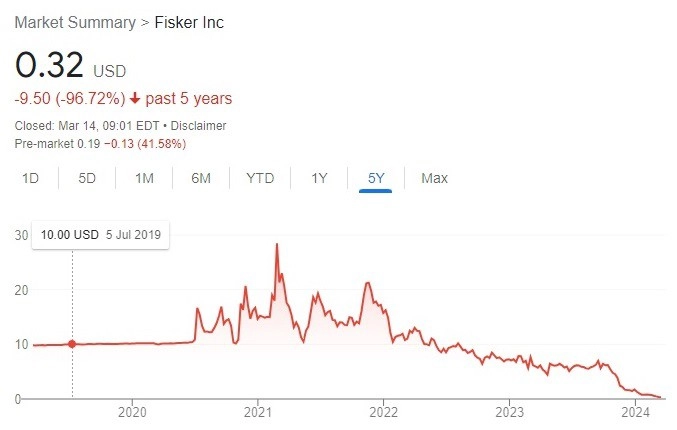Click the 2024 label on the chart axis
The image size is (677, 430).
click(635, 412)
